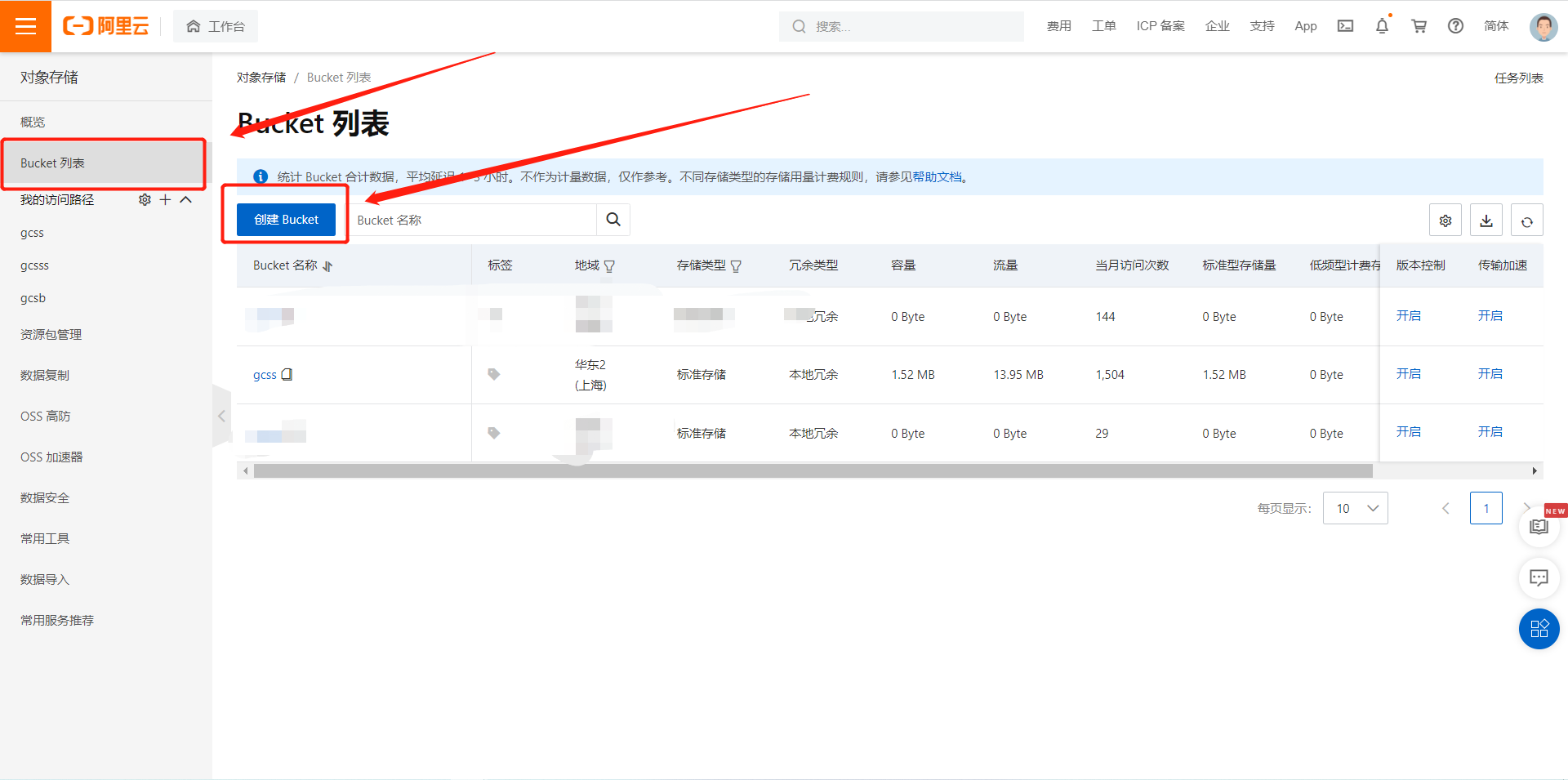
Task: Open the help question mark icon
Action: click(1455, 26)
